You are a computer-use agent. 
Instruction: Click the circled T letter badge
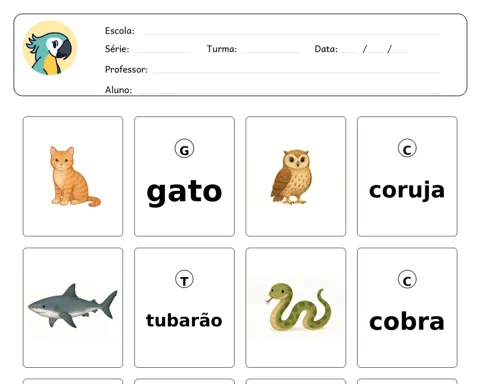184,279
